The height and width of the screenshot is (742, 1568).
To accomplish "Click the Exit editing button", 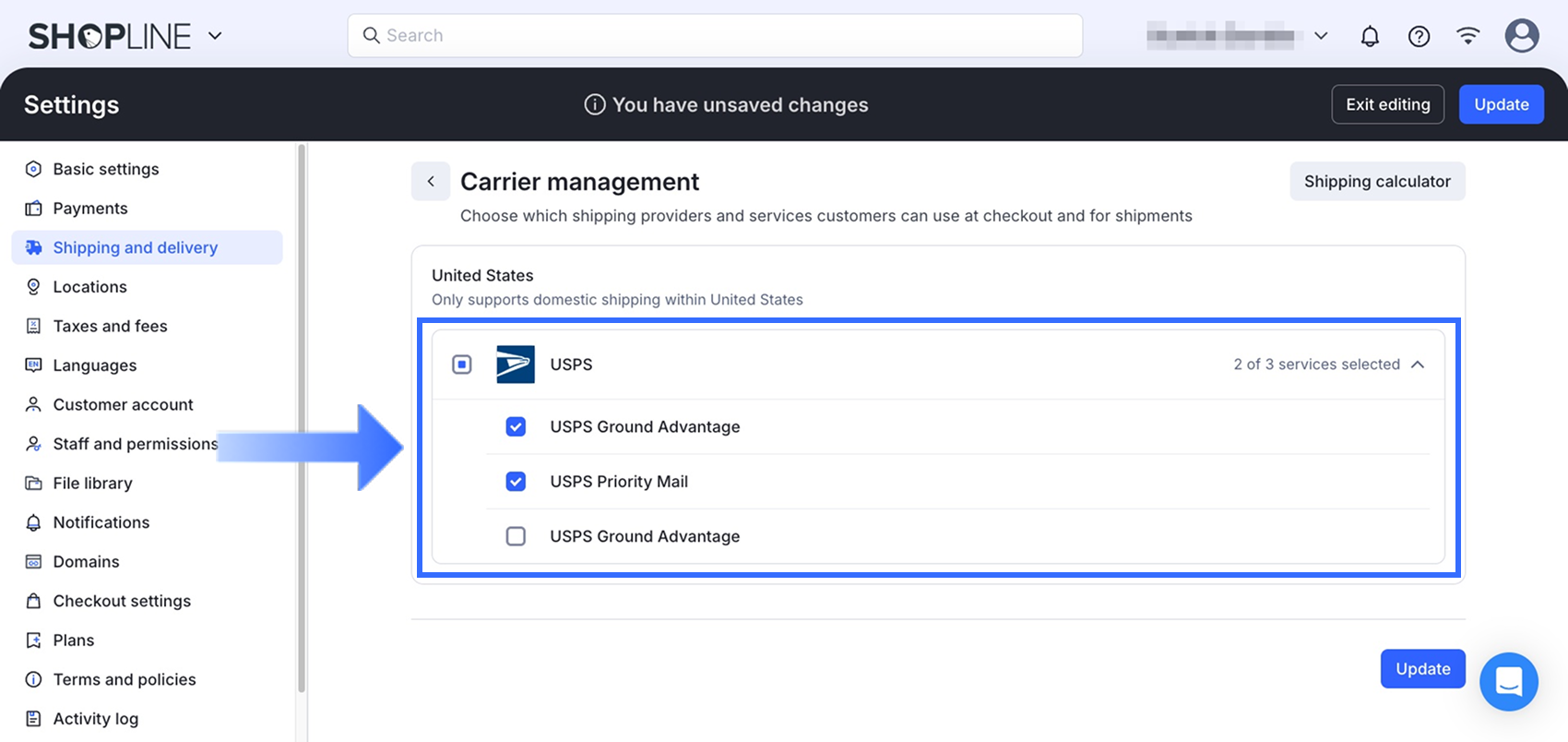I will pos(1387,104).
